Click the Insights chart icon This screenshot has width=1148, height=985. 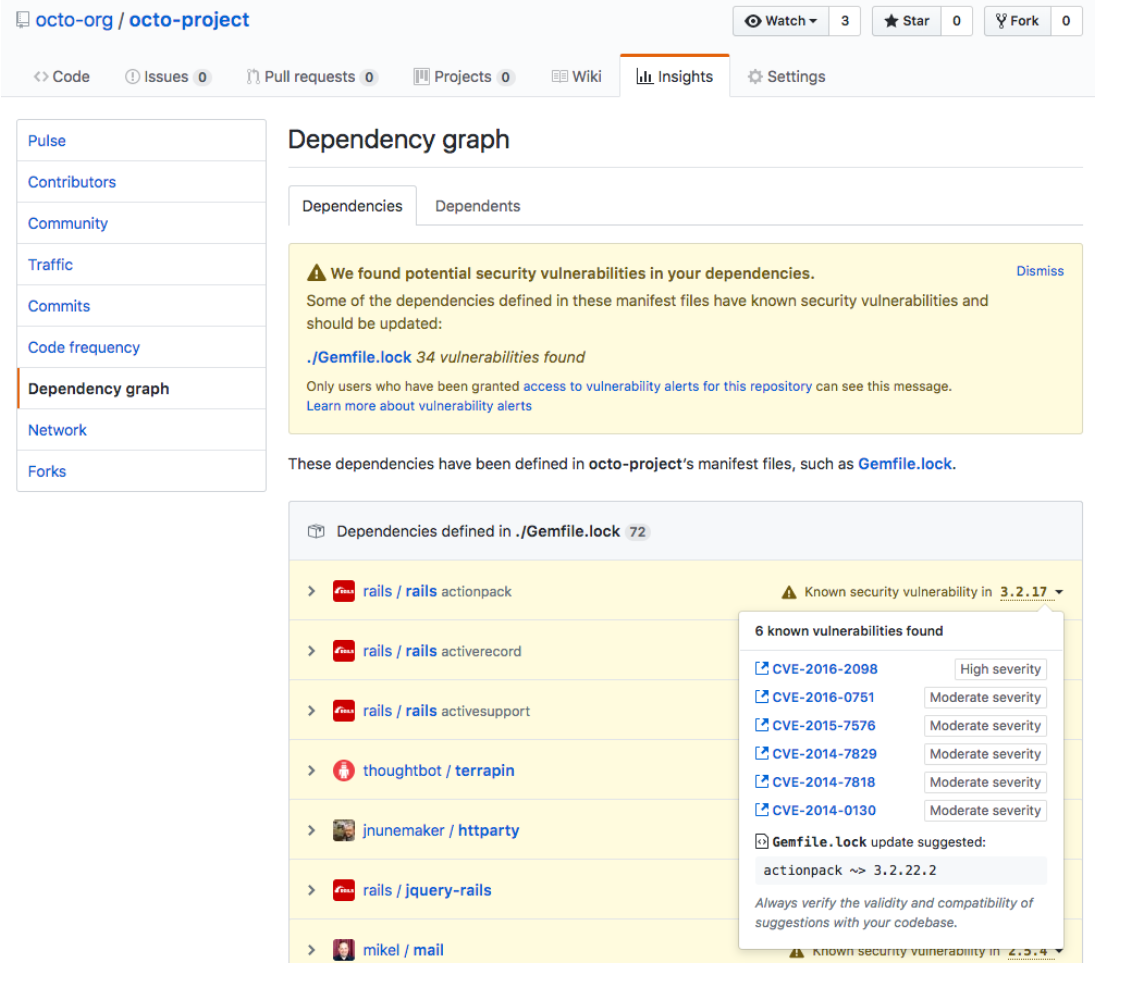(646, 76)
